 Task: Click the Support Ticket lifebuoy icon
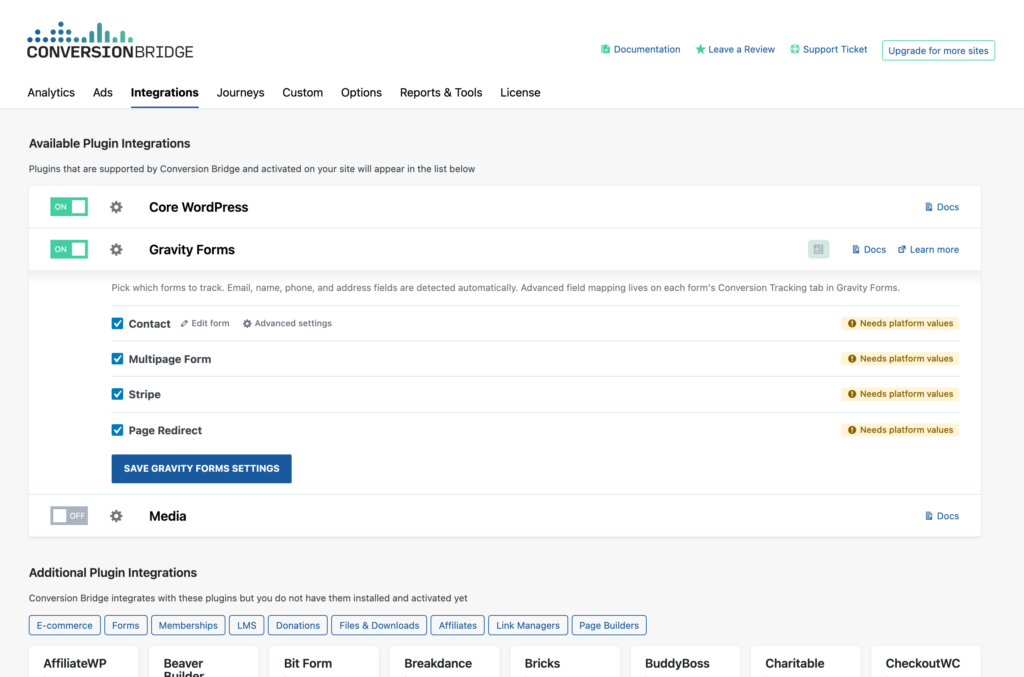[795, 49]
